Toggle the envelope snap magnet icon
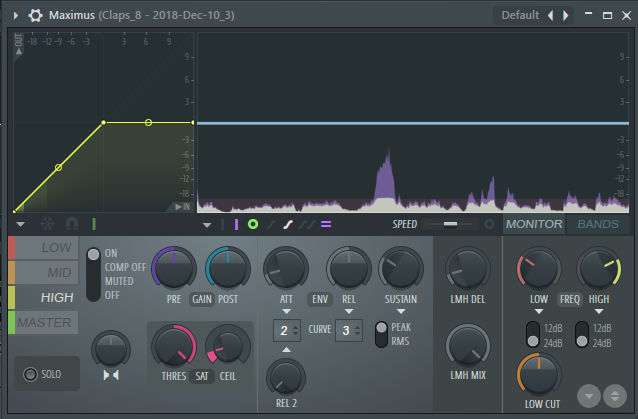The height and width of the screenshot is (419, 638). tap(72, 224)
